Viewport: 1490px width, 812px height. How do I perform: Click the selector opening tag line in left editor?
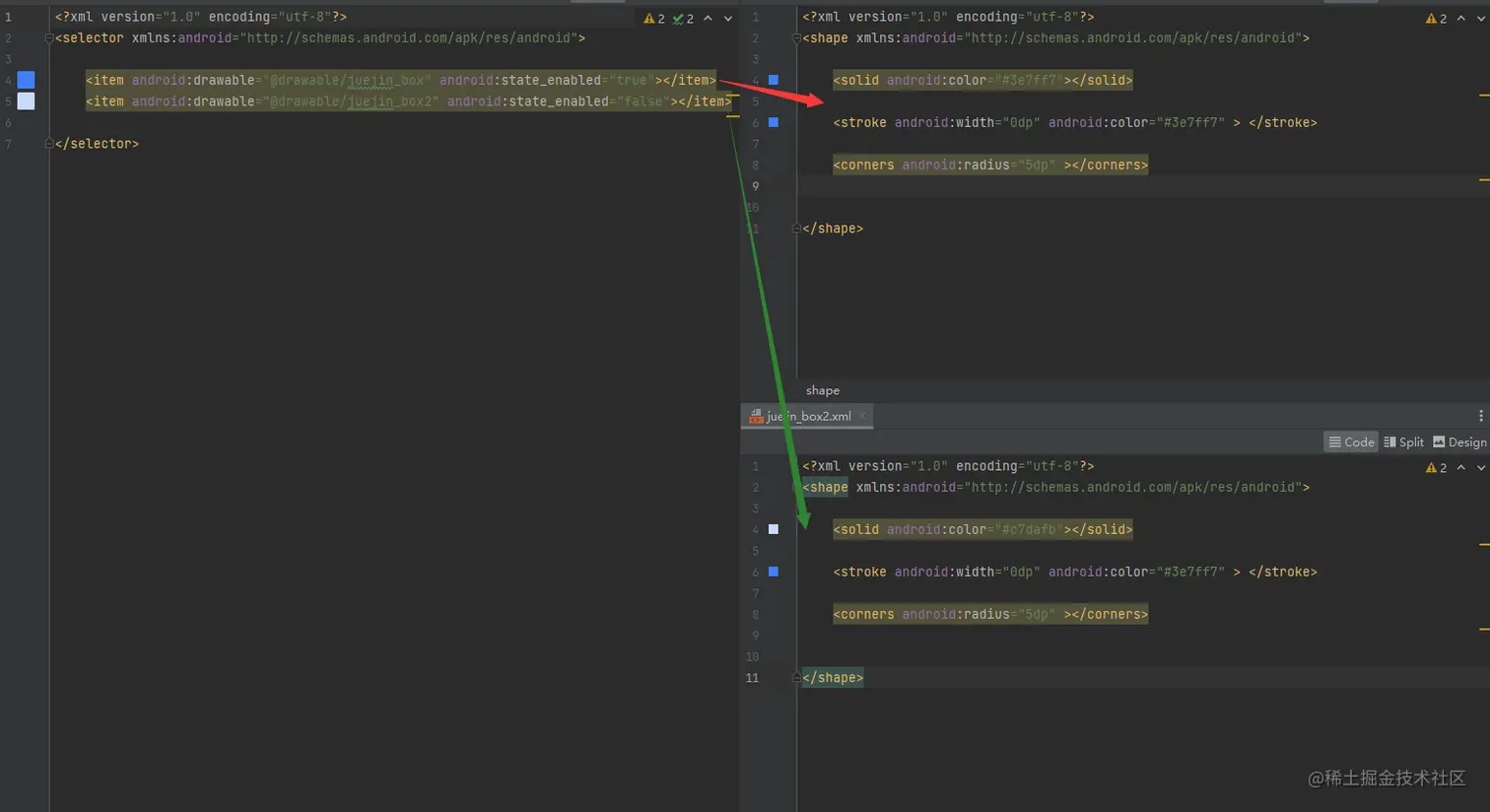(x=320, y=38)
